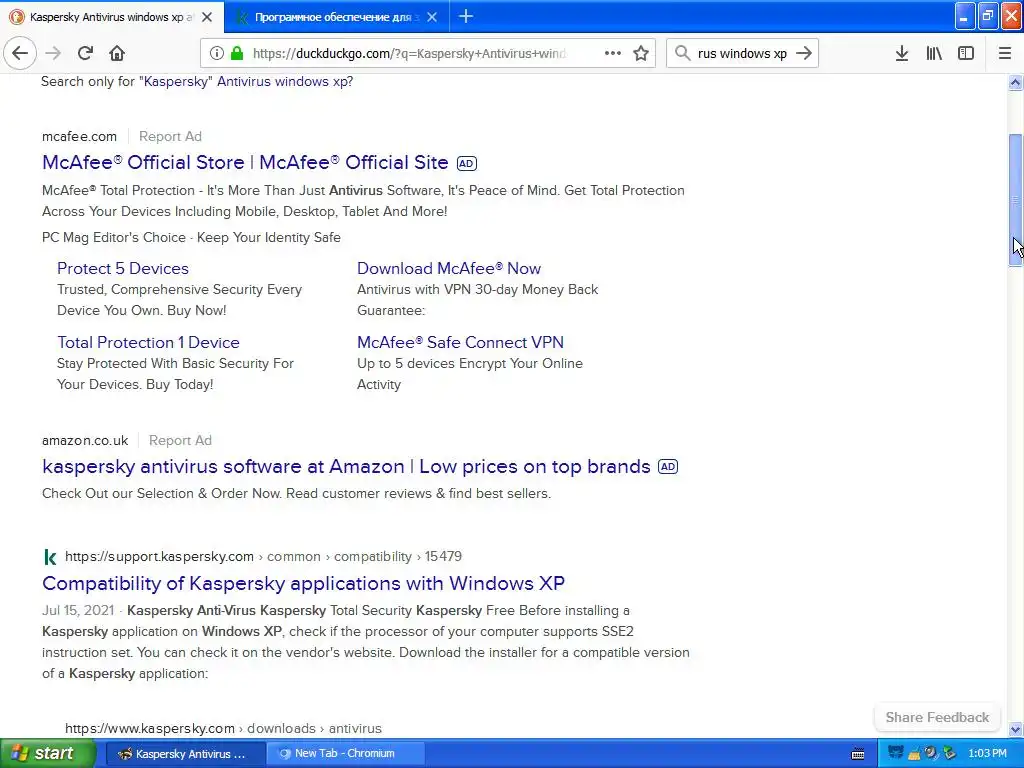Image resolution: width=1024 pixels, height=768 pixels.
Task: Show site information icon in address bar
Action: [x=217, y=54]
